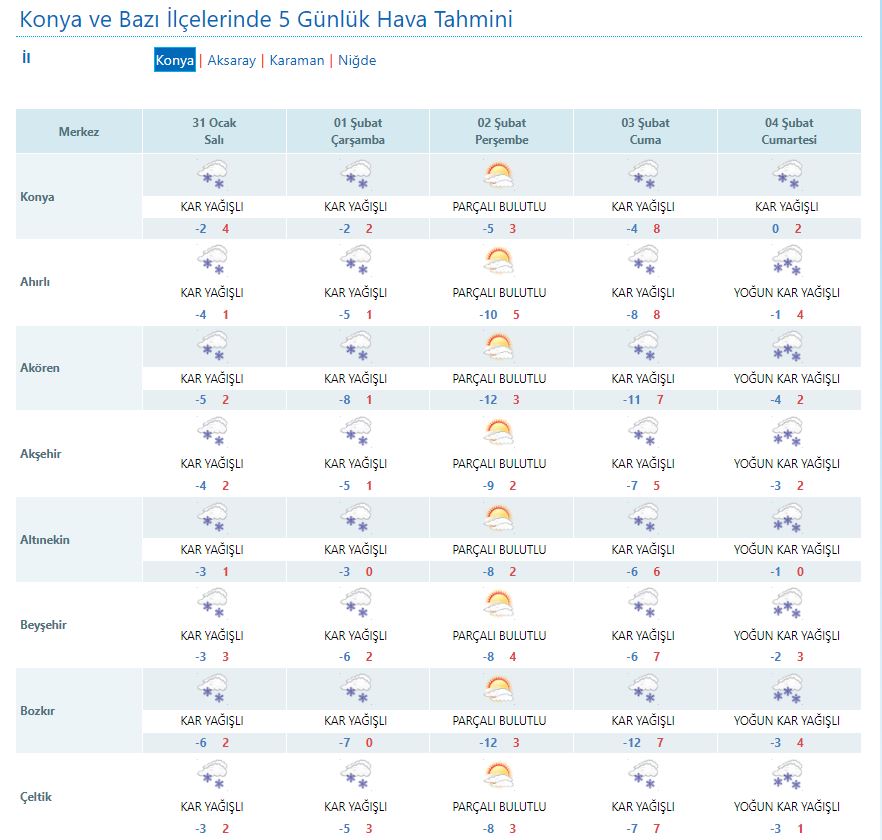Click Çeltik's partly cloudy icon for 02 Şubat
882x840 pixels.
[498, 776]
